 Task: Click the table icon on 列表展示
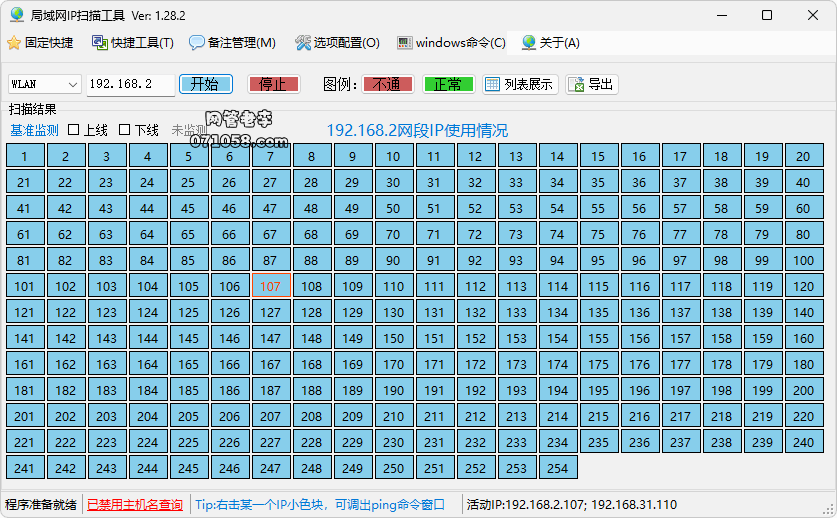pos(492,84)
